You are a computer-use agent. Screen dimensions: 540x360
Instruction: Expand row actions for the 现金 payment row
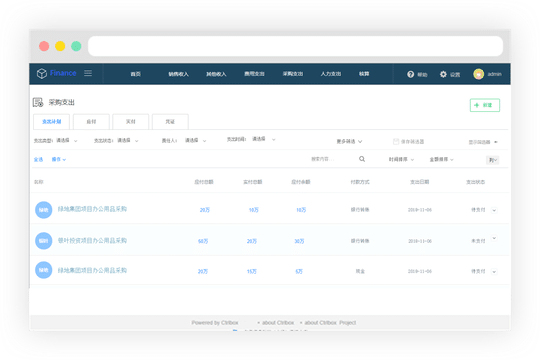[494, 272]
